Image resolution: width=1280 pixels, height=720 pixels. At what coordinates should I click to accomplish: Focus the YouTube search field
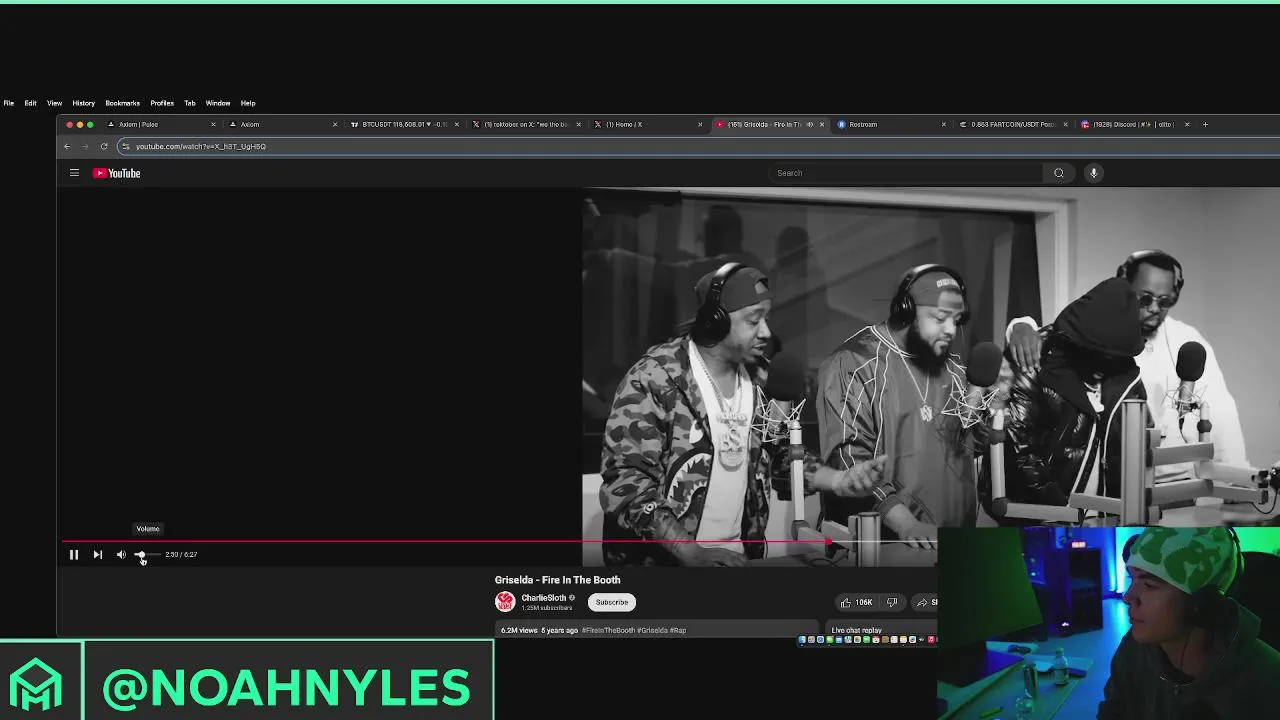tap(905, 173)
